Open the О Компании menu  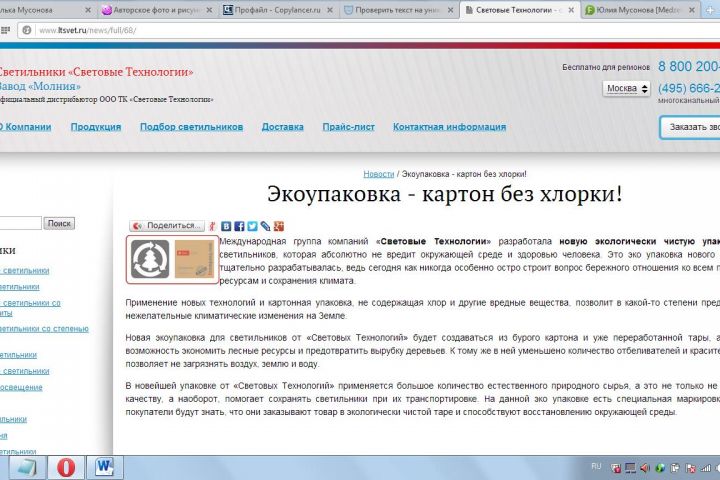pos(25,127)
